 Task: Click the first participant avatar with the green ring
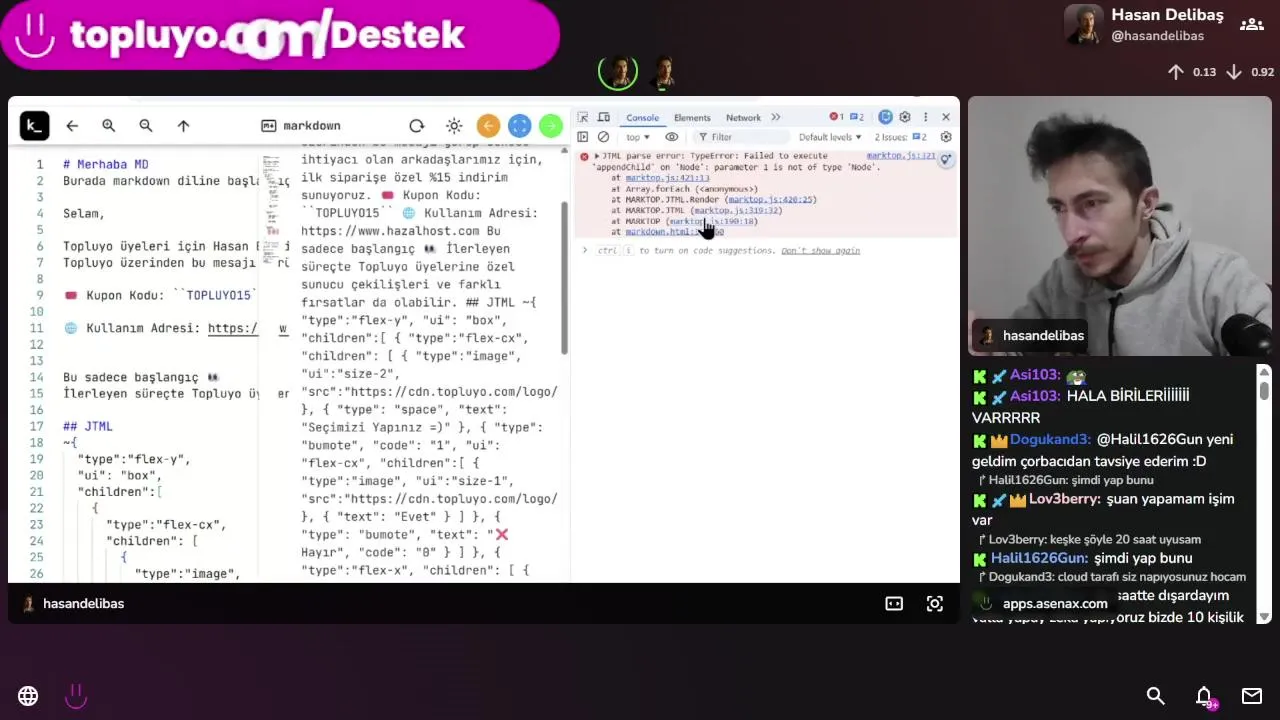click(x=618, y=72)
